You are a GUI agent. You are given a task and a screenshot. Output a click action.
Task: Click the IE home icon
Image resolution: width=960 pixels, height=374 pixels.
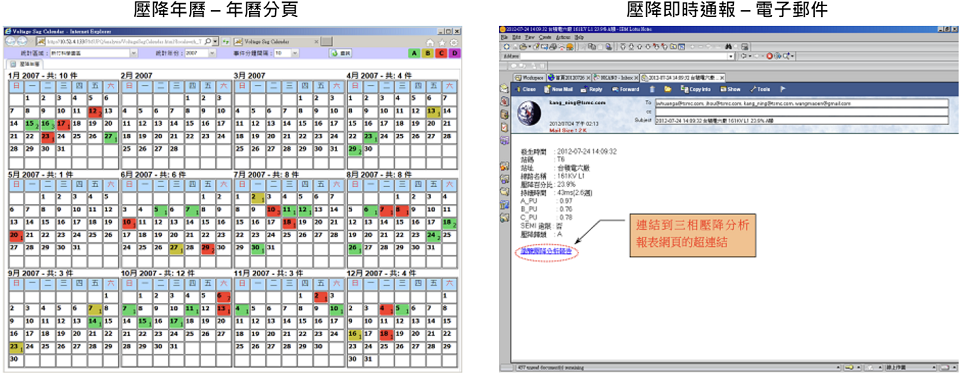(430, 43)
